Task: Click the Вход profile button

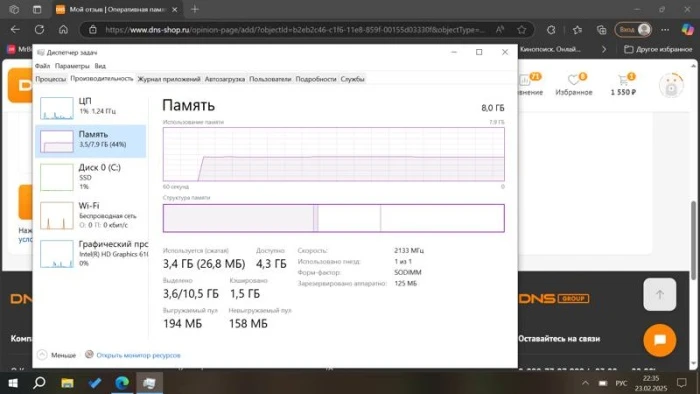Action: [x=633, y=30]
